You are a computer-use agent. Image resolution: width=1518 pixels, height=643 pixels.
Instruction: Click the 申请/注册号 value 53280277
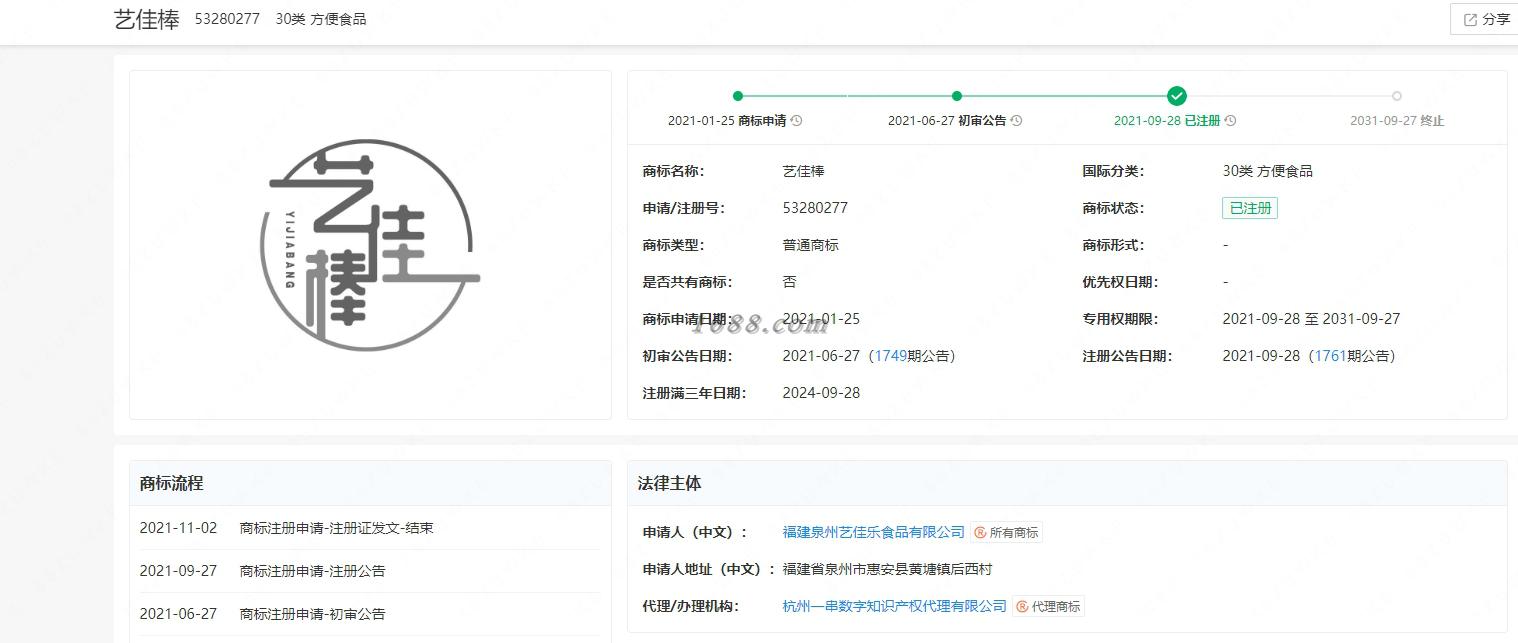point(815,208)
